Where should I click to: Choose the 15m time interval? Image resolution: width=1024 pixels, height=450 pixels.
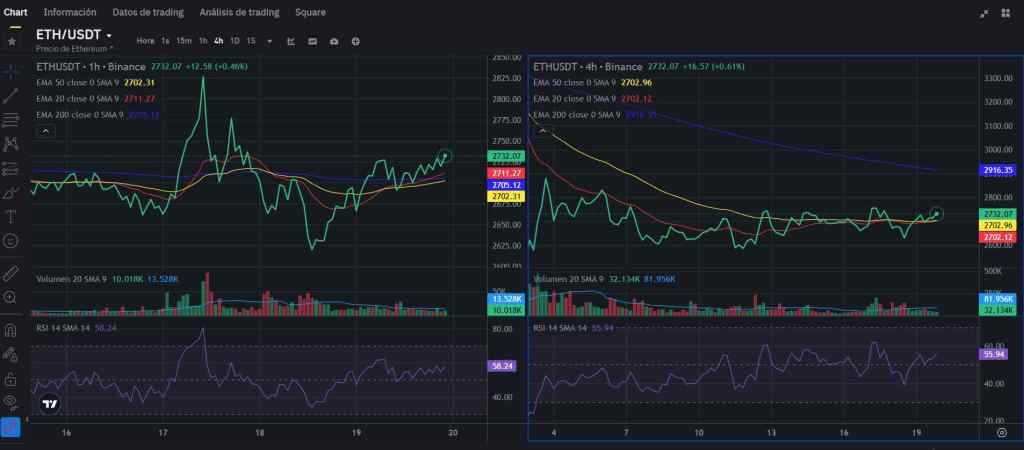point(184,41)
